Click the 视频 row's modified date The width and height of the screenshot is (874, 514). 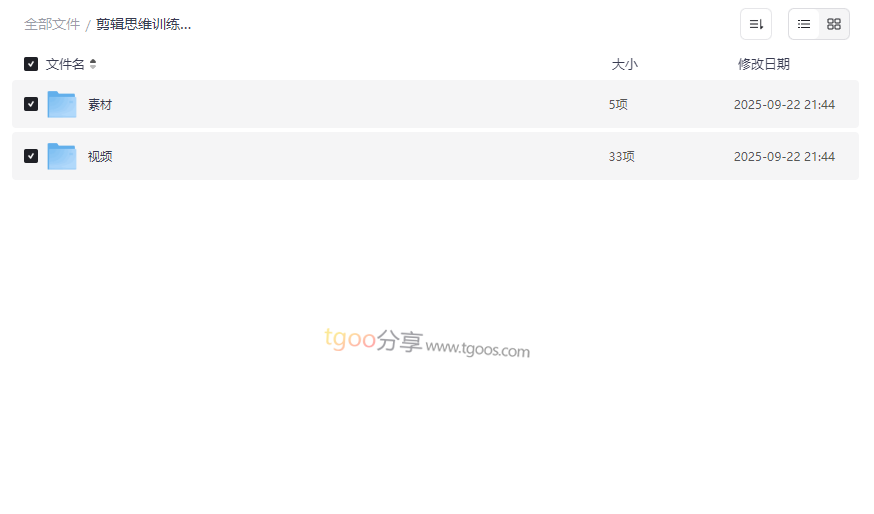pyautogui.click(x=784, y=156)
